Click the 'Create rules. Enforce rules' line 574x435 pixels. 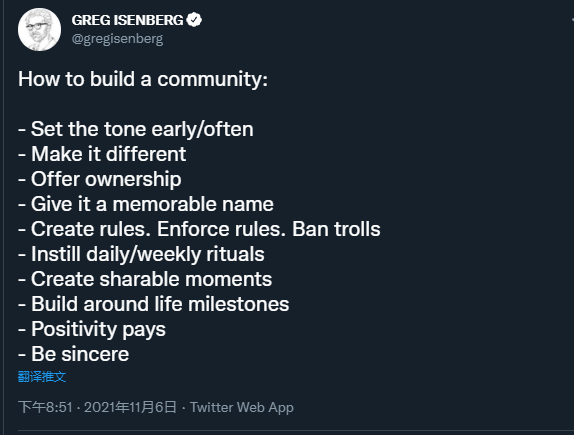click(199, 229)
